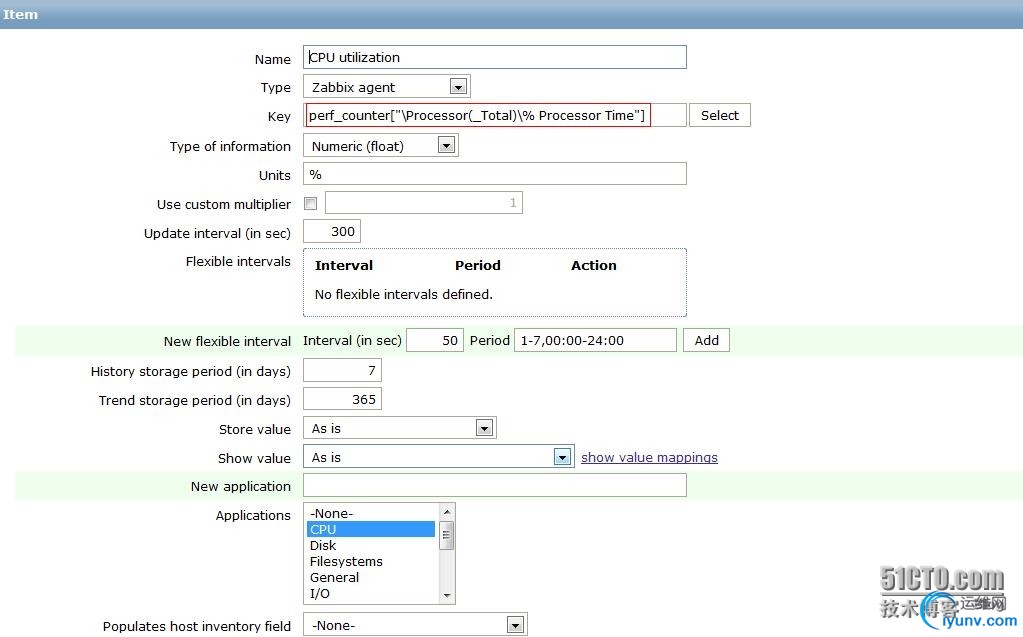Click the Key field with perf_counter
Screen dimensions: 1023x637
[495, 116]
